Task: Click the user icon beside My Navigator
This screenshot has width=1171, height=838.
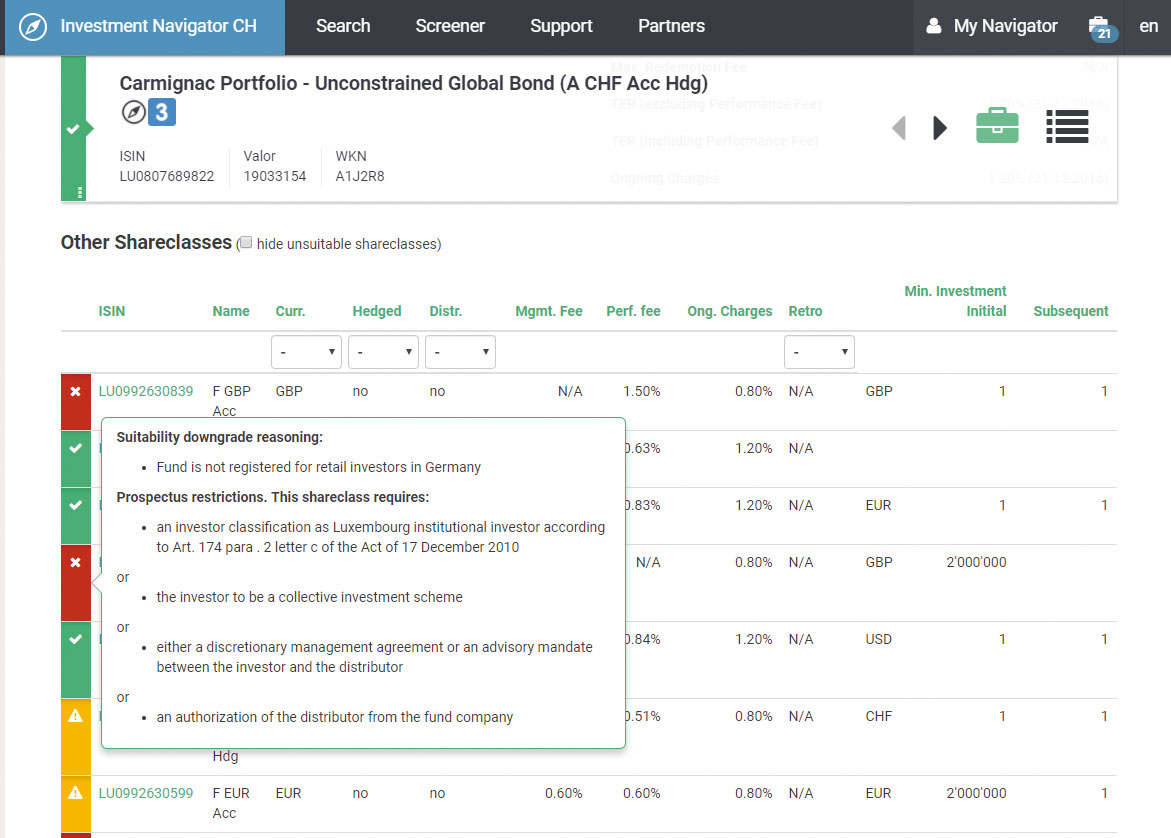Action: point(934,26)
